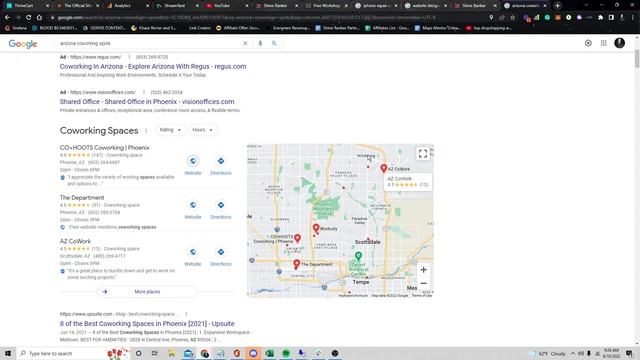The width and height of the screenshot is (640, 360).
Task: Open Chrome extensions puzzle icon
Action: [600, 18]
